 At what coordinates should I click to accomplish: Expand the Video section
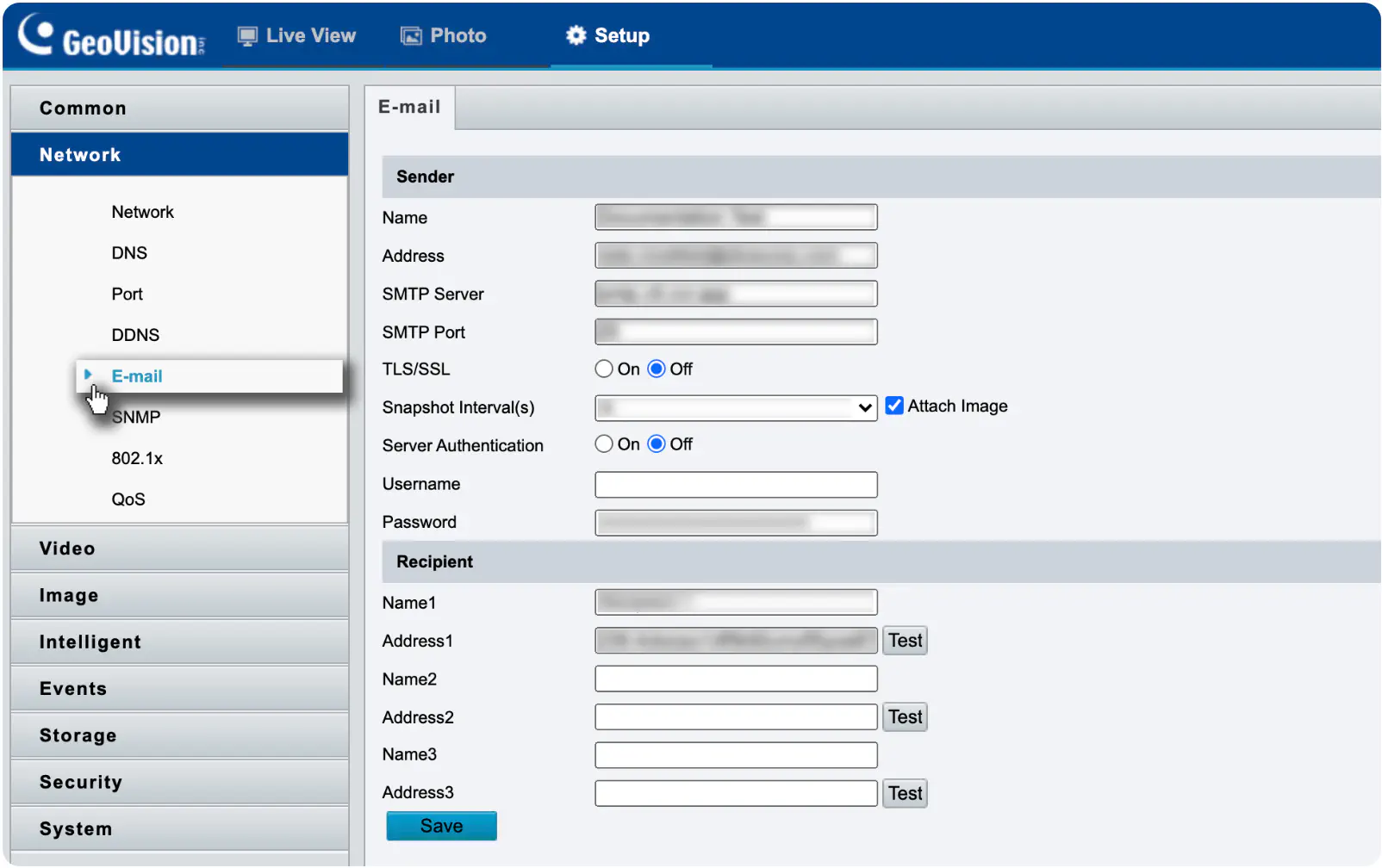click(x=180, y=549)
